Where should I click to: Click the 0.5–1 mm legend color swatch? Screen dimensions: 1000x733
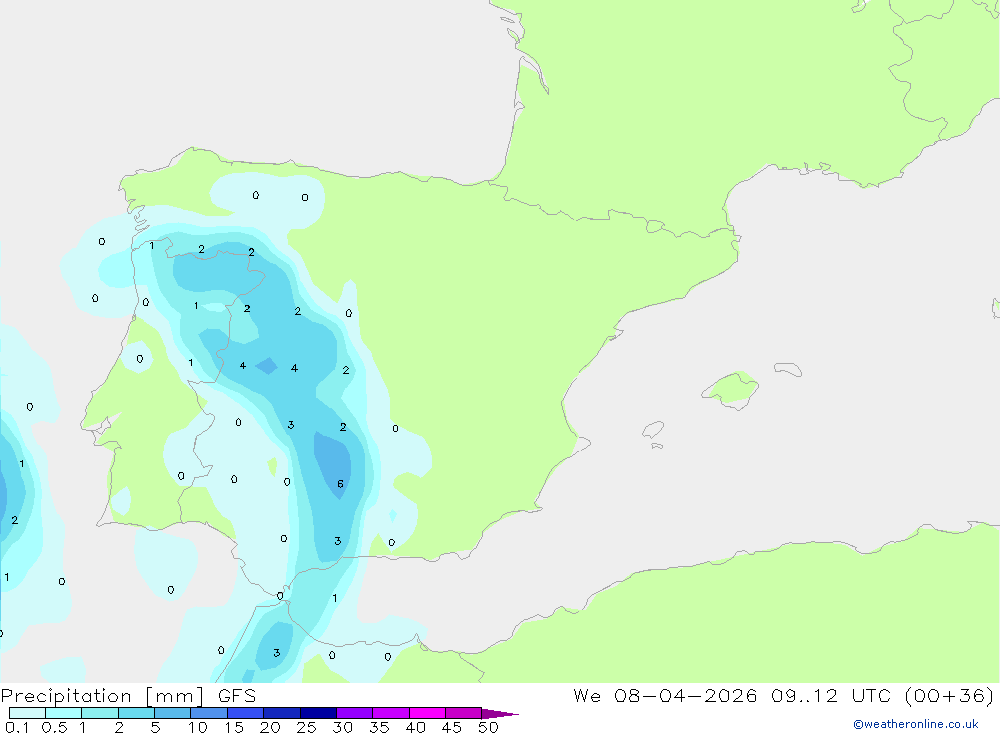[64, 713]
